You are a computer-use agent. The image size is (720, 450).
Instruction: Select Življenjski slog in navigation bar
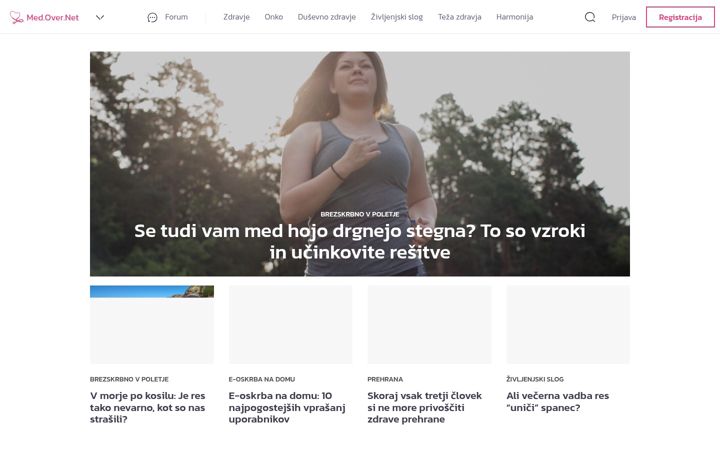[397, 17]
